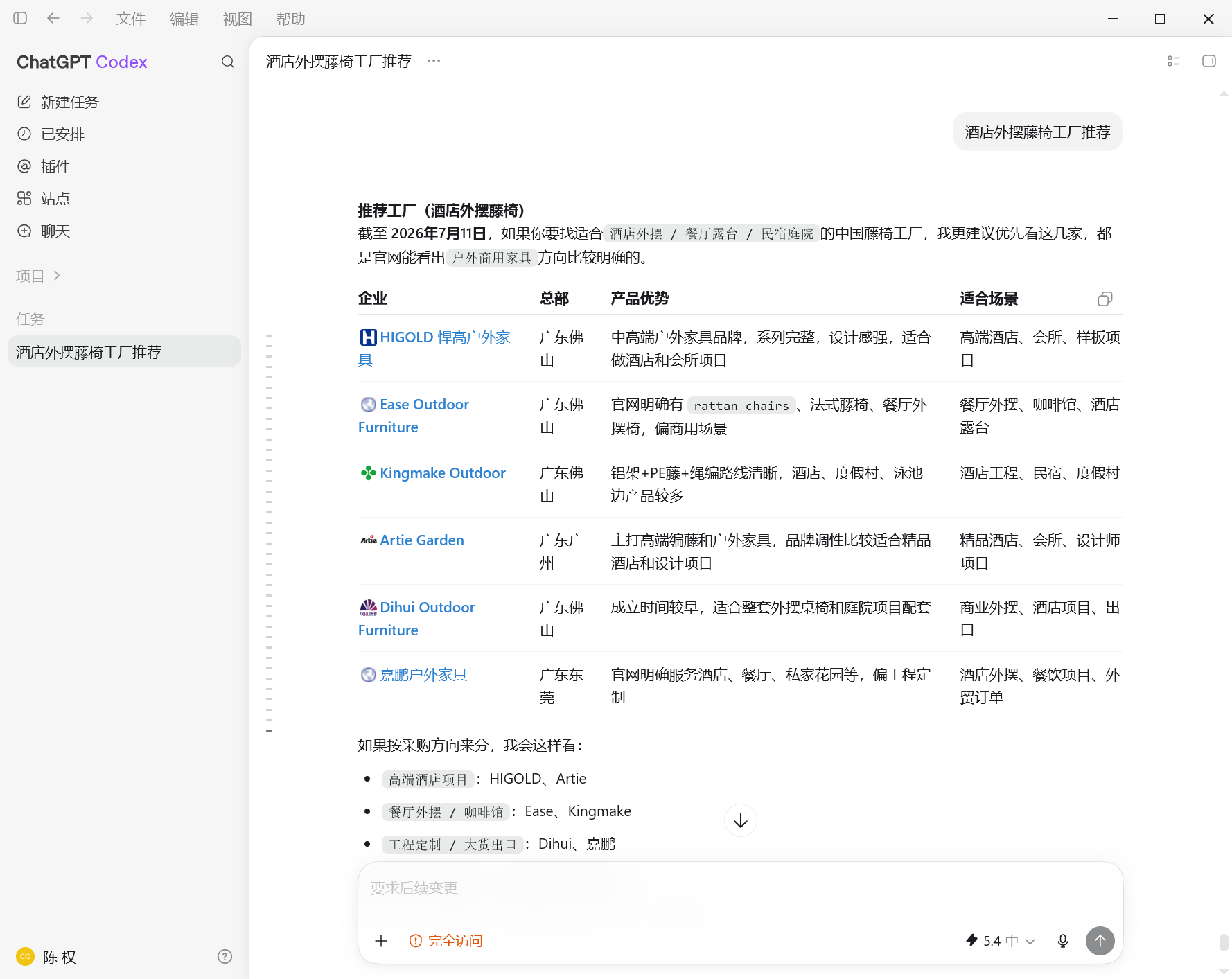Toggle the right panel icon

(x=1209, y=61)
